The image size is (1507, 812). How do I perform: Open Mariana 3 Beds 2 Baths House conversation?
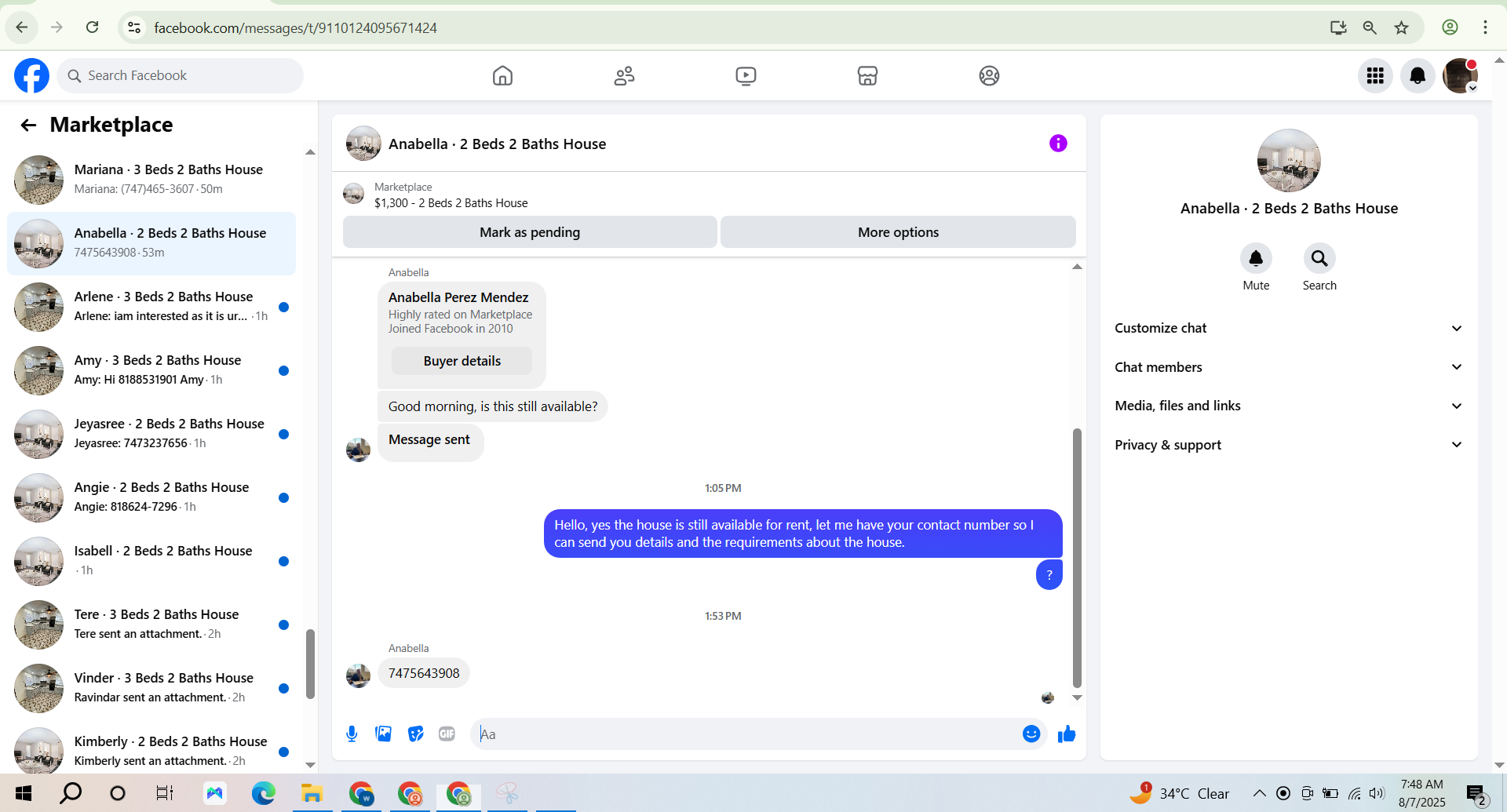click(x=151, y=180)
